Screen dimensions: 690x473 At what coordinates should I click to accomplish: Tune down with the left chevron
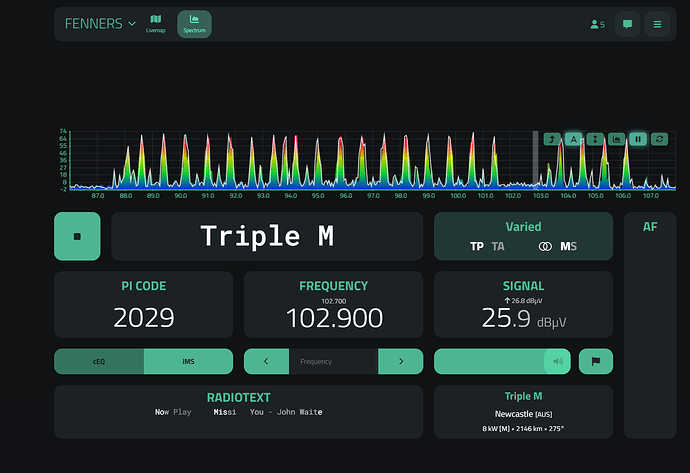[x=266, y=361]
